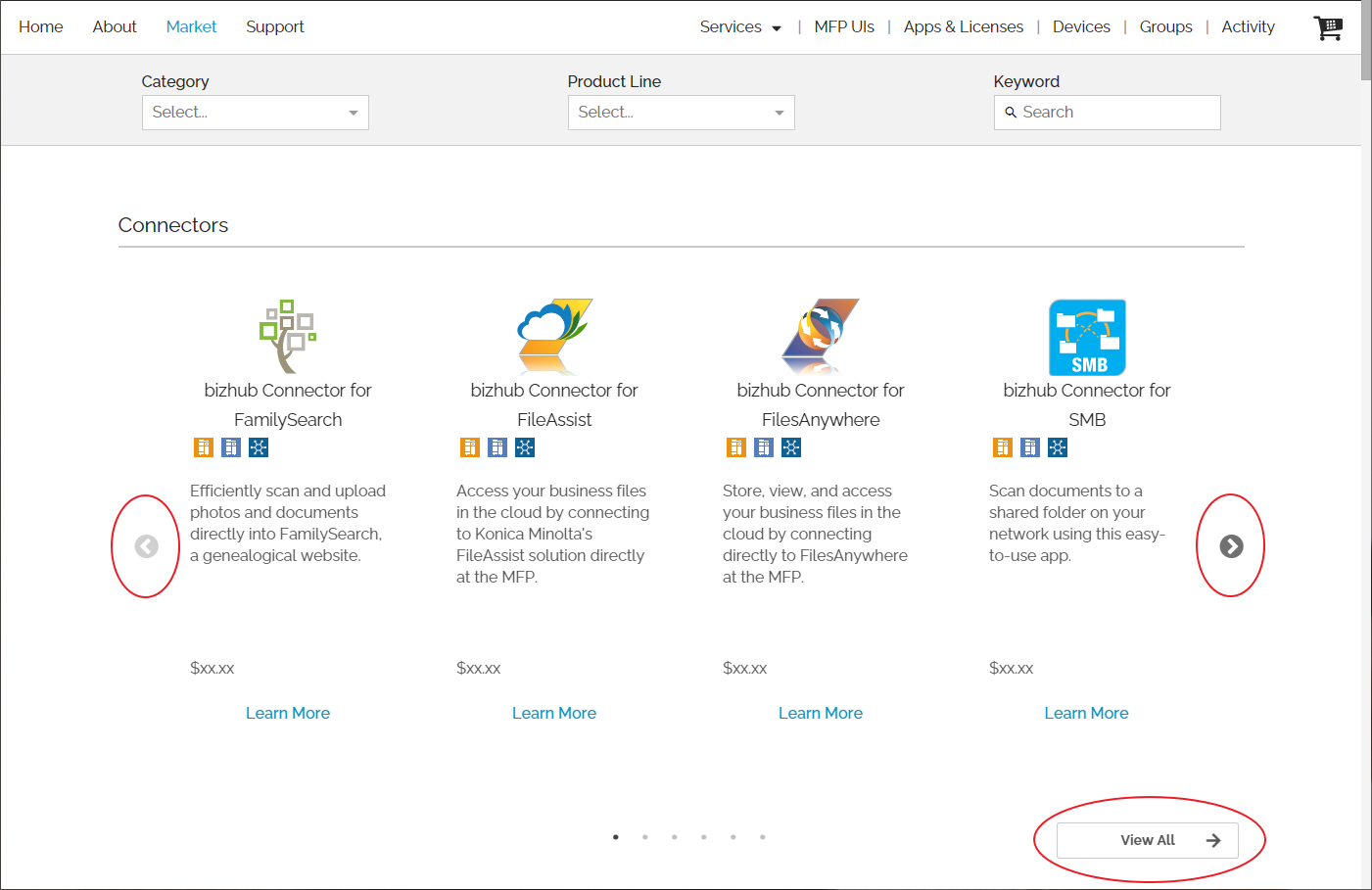Viewport: 1372px width, 890px height.
Task: Open the Groups section
Action: pyautogui.click(x=1165, y=27)
